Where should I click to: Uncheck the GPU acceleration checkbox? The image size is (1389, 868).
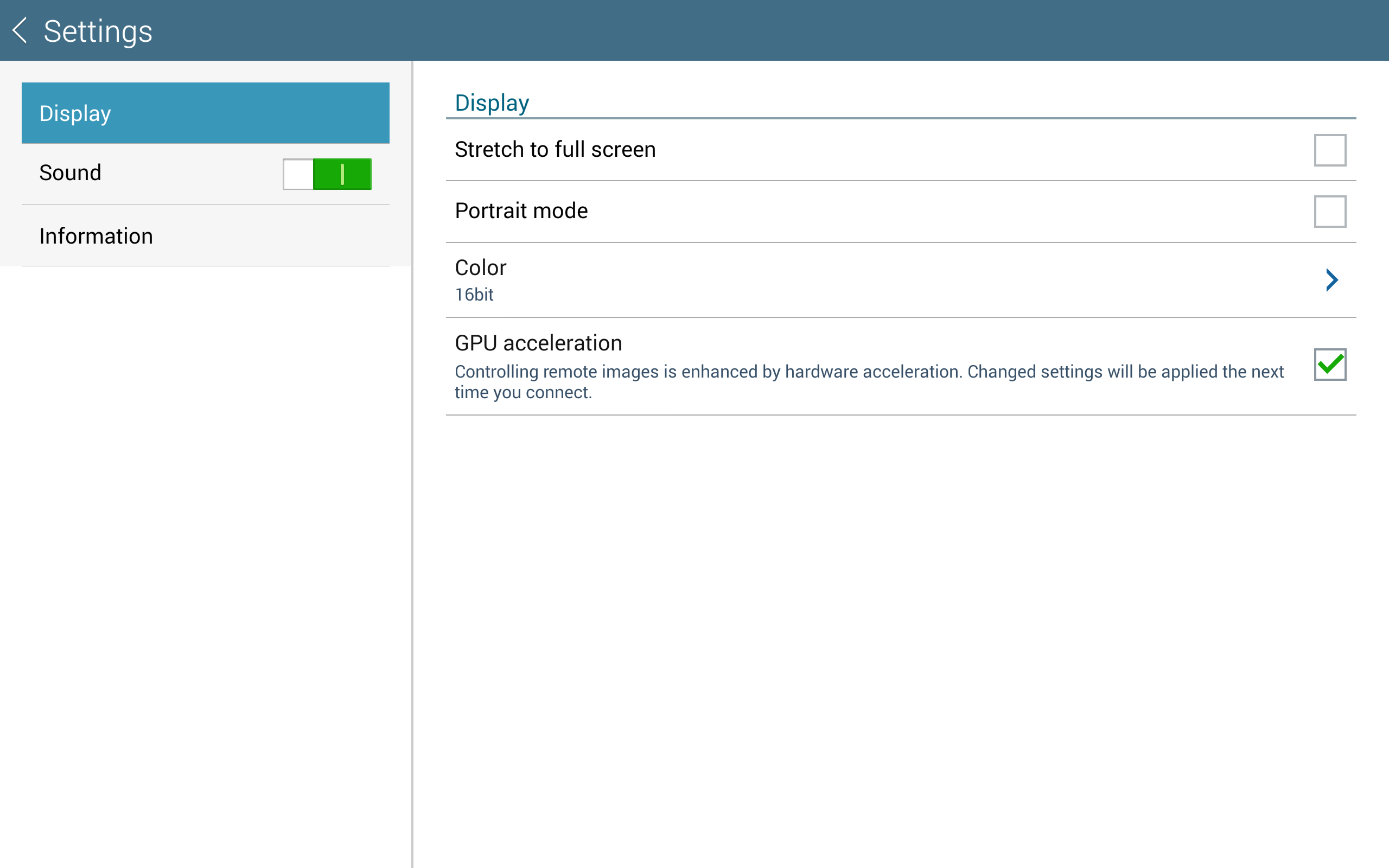click(1330, 365)
